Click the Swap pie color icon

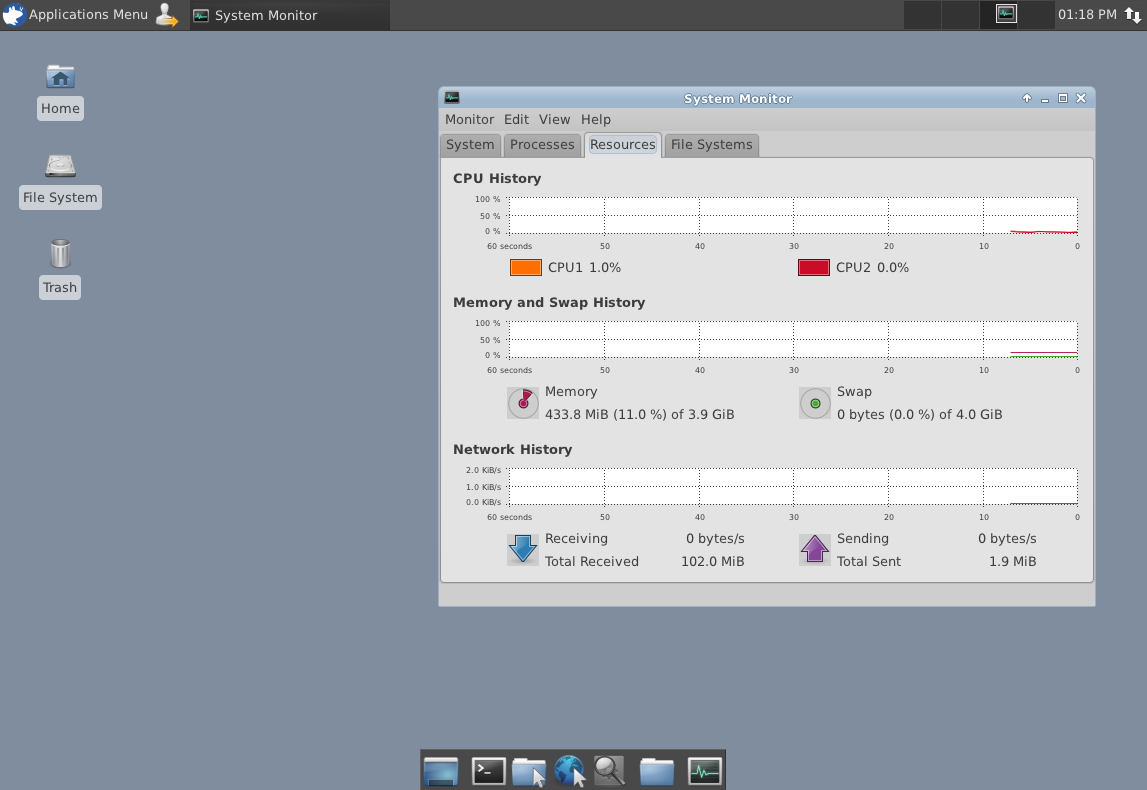pos(815,403)
